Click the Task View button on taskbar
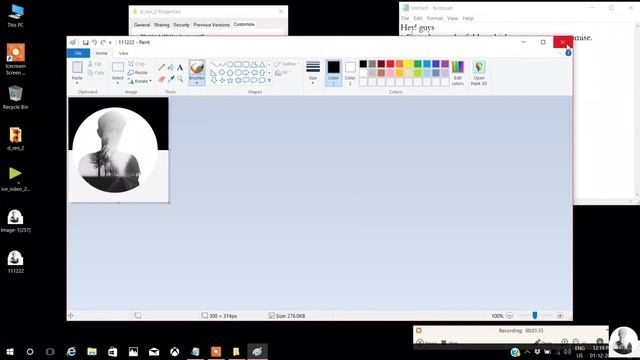 point(50,351)
